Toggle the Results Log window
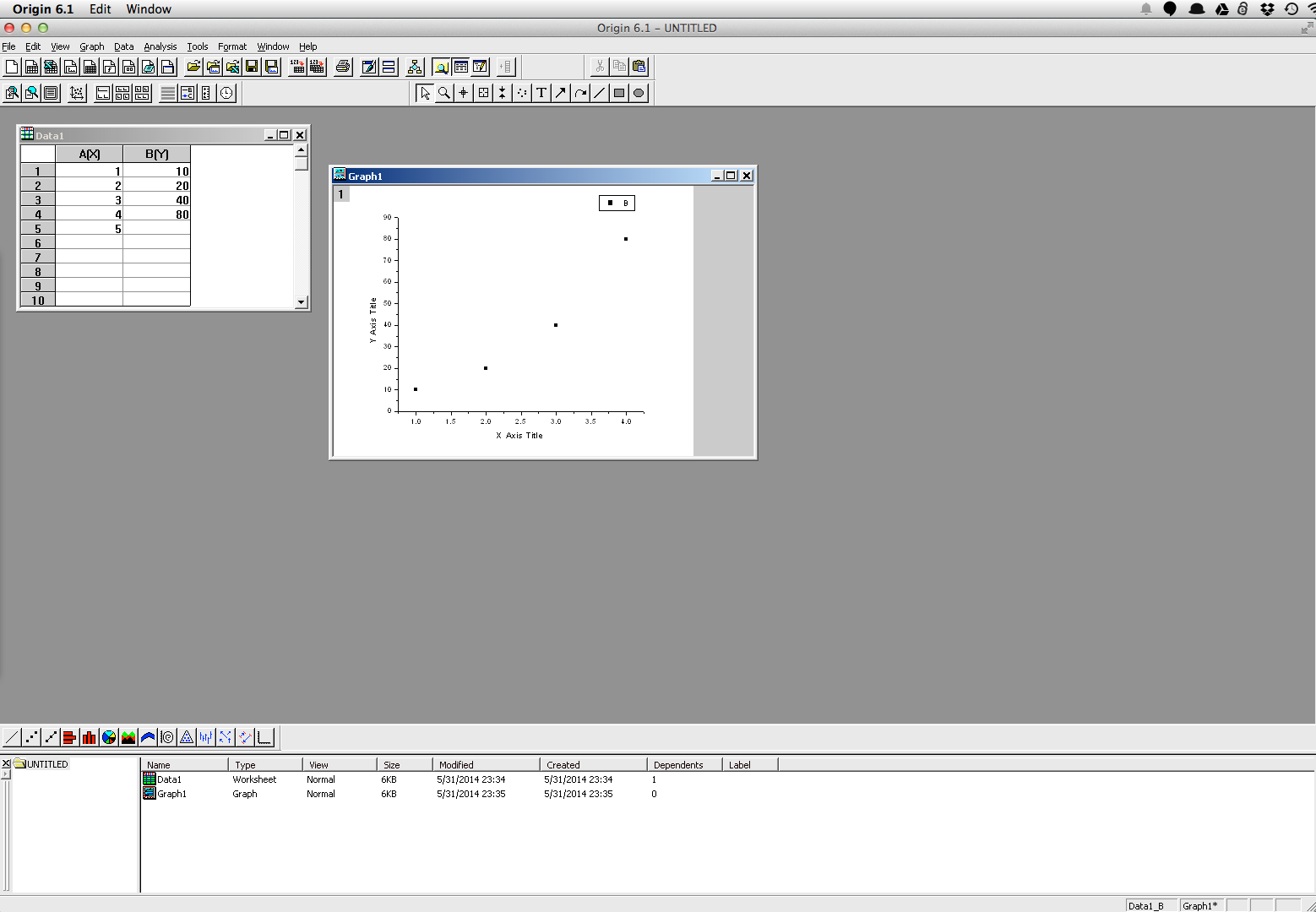The image size is (1316, 912). pos(460,67)
